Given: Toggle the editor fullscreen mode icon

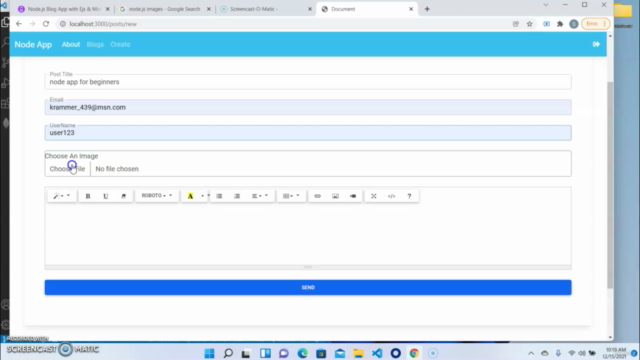Looking at the screenshot, I should point(373,196).
